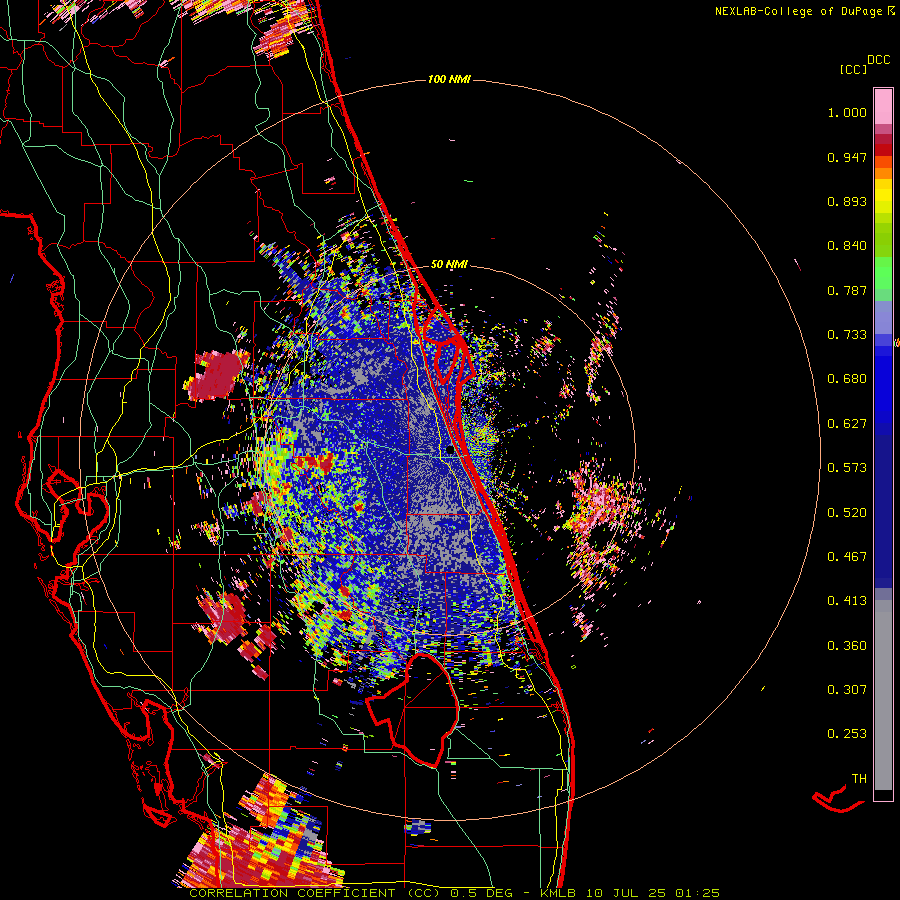Click the CORRELATION COEFFICIENT (CC) product title
This screenshot has width=900, height=900.
pos(314,893)
